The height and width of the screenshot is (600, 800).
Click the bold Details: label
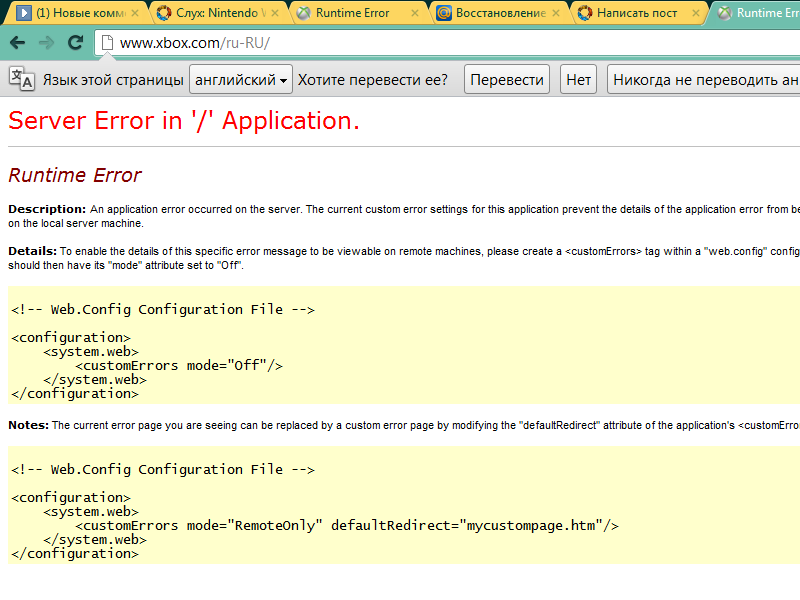coord(32,251)
